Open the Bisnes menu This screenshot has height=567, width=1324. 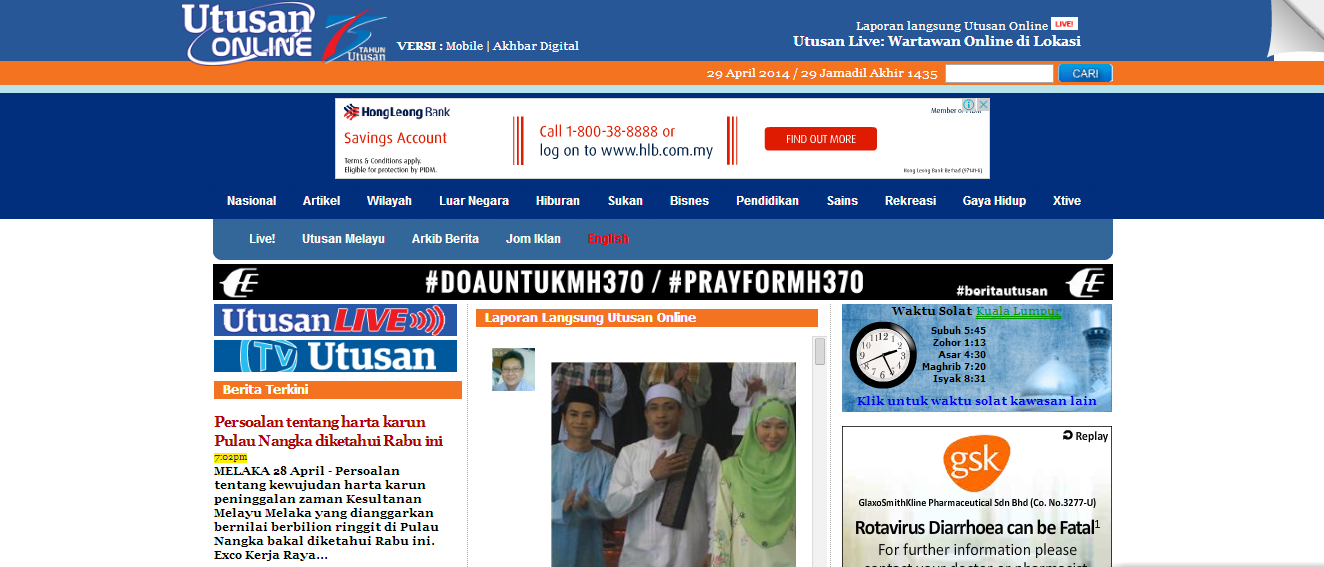point(689,201)
